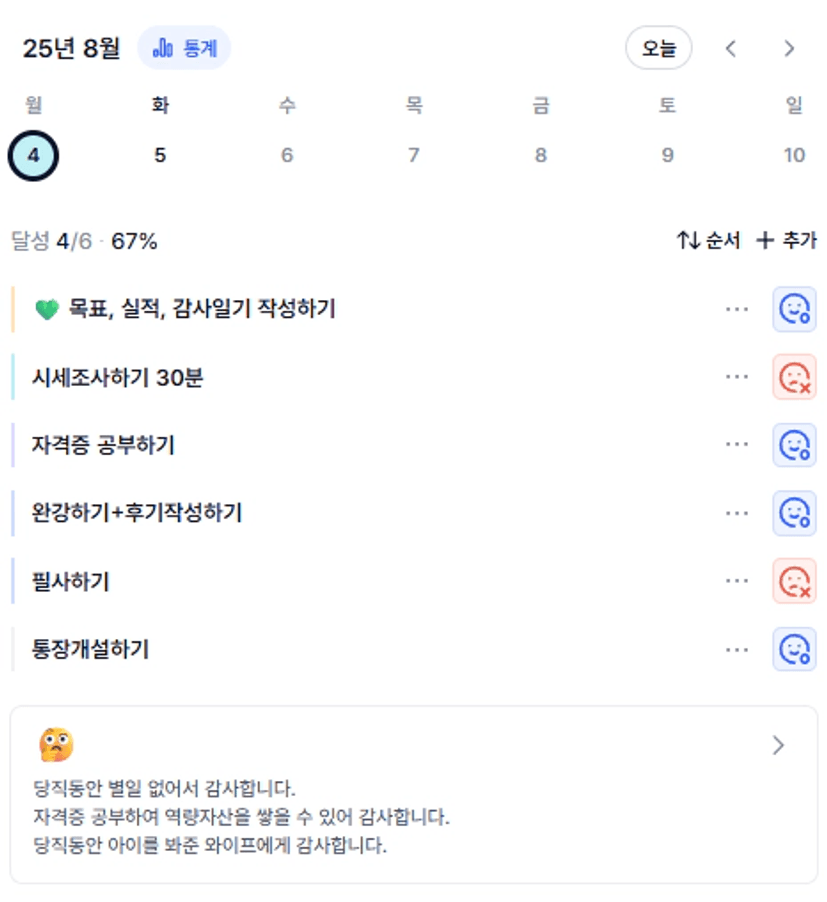
Task: Open the 통계 statistics view
Action: coord(184,48)
